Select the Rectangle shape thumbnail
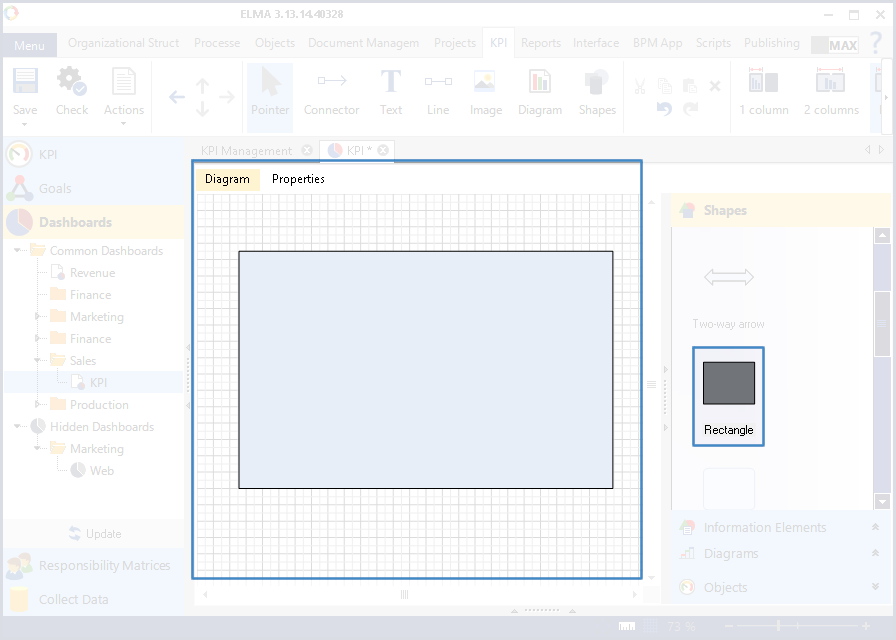The image size is (896, 640). (x=728, y=384)
